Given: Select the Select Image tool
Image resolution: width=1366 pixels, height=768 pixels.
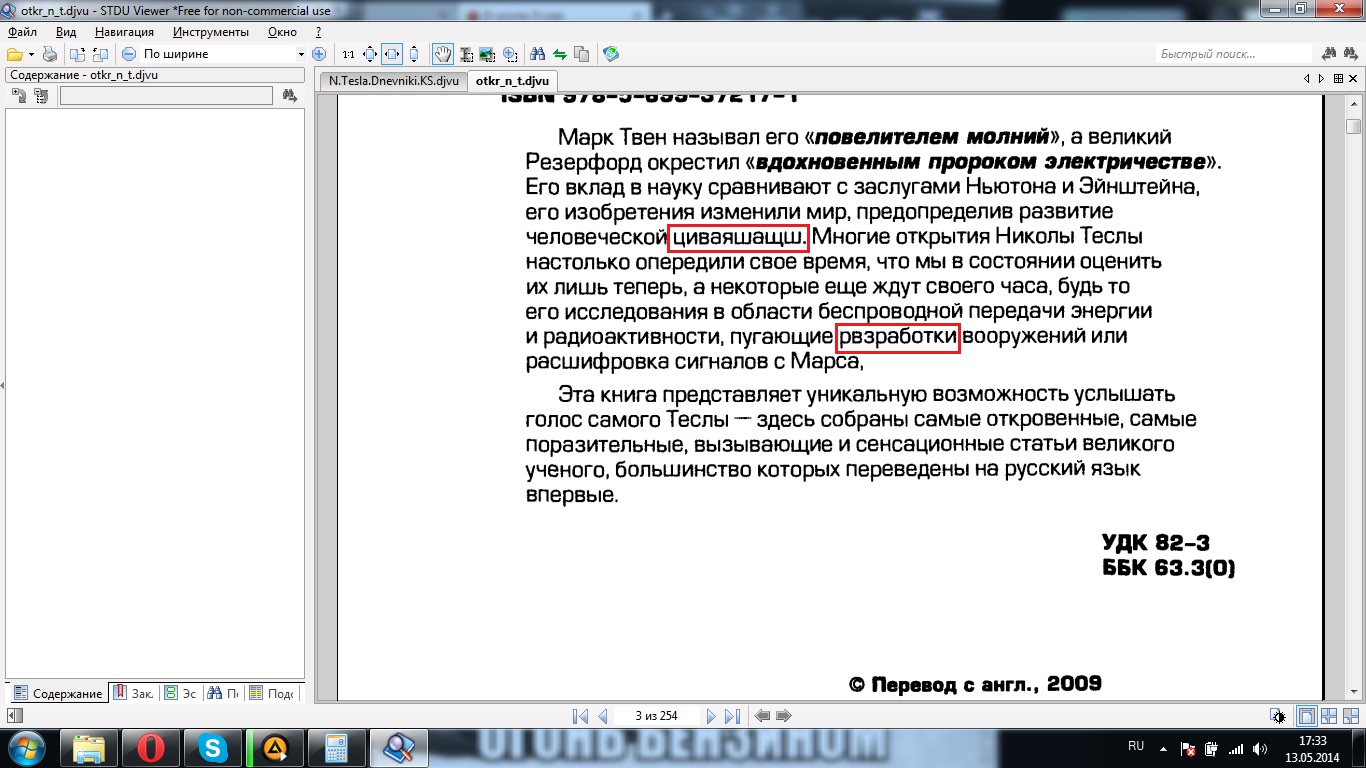Looking at the screenshot, I should pyautogui.click(x=488, y=54).
